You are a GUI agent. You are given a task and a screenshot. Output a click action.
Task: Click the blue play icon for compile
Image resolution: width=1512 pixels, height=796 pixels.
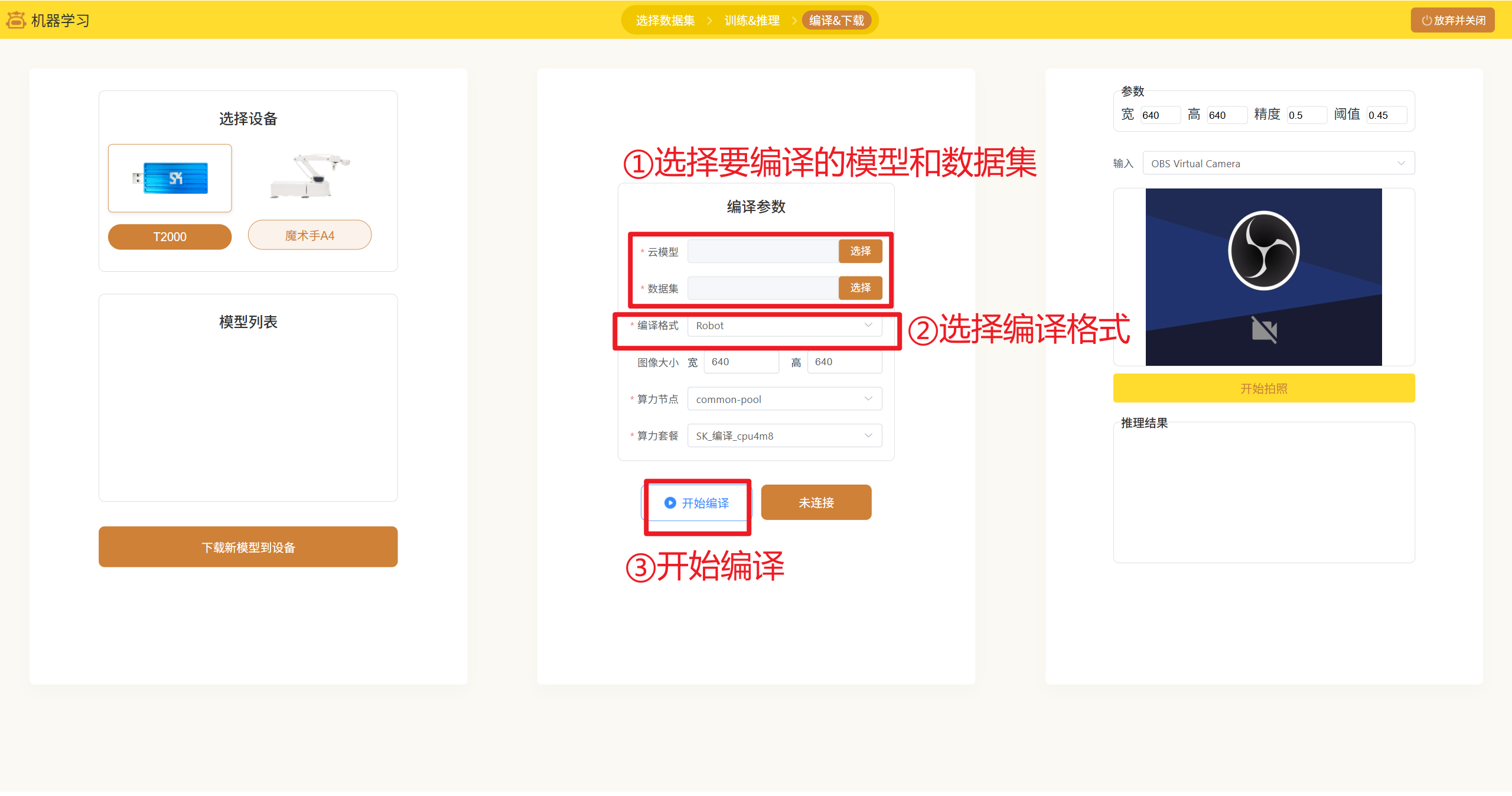coord(670,503)
